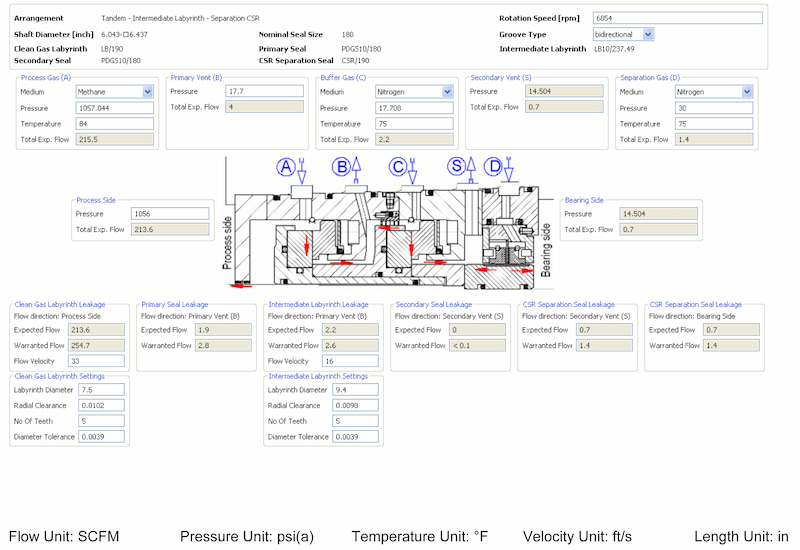Click the Buffer Gas Pressure field 17.708
The width and height of the screenshot is (800, 550).
coord(414,108)
